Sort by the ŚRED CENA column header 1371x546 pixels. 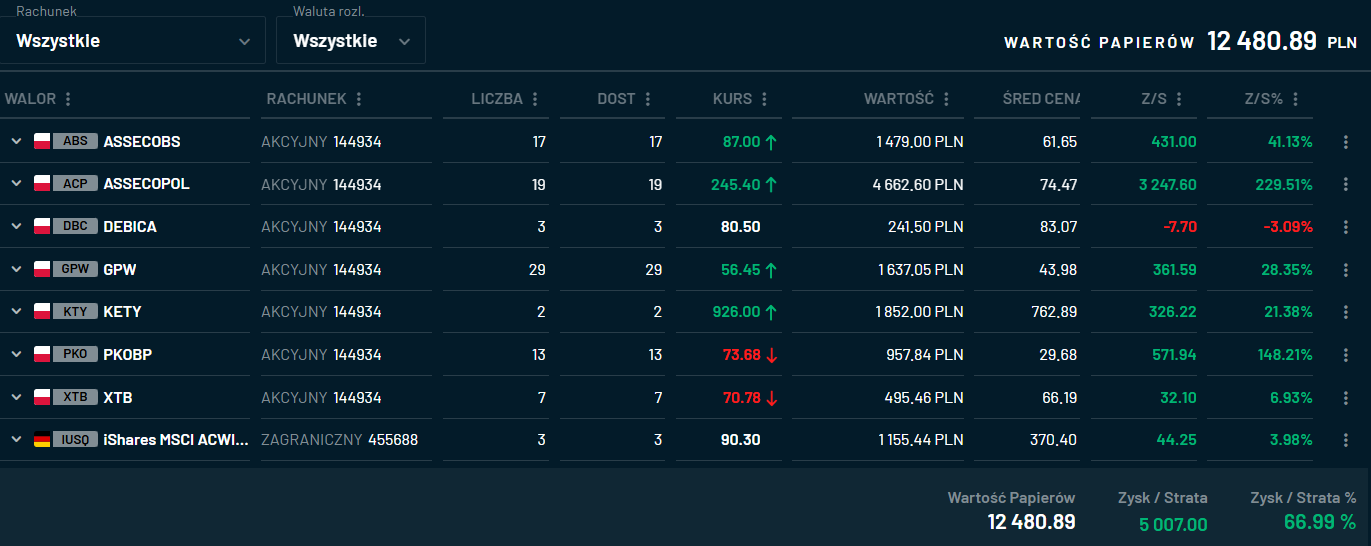tap(1041, 99)
